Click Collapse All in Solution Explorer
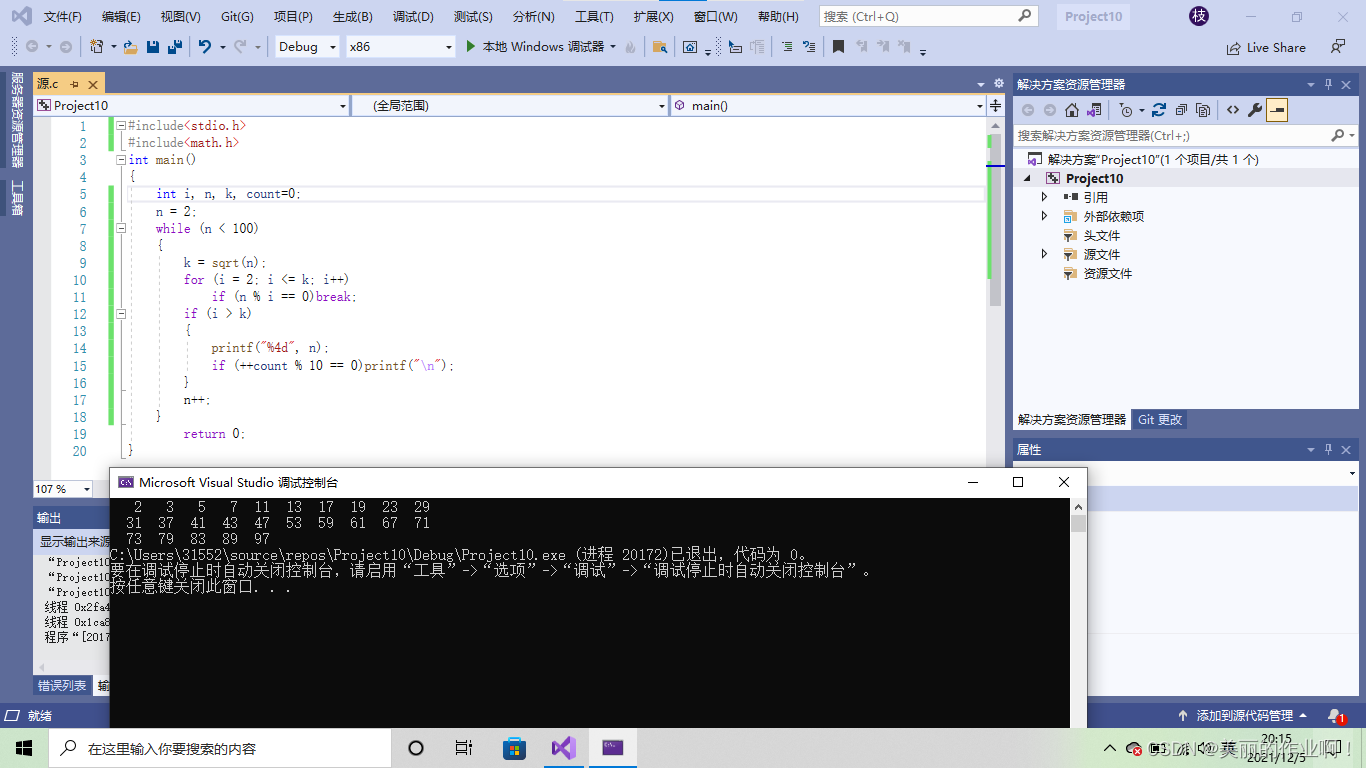Screen dimensions: 1366x768 tap(1181, 110)
